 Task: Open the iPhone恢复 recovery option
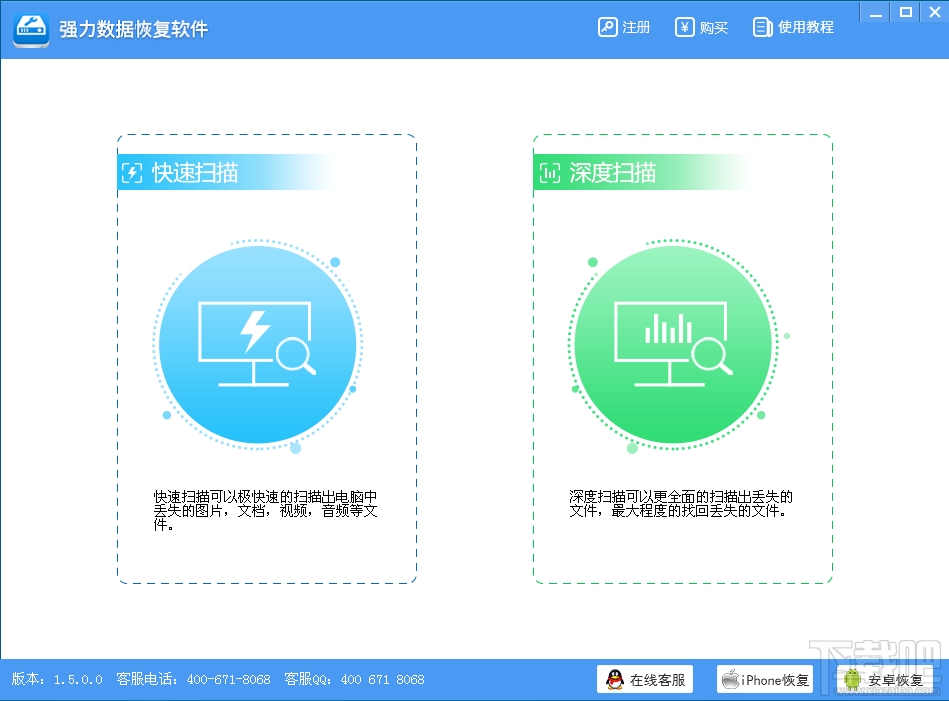coord(765,679)
